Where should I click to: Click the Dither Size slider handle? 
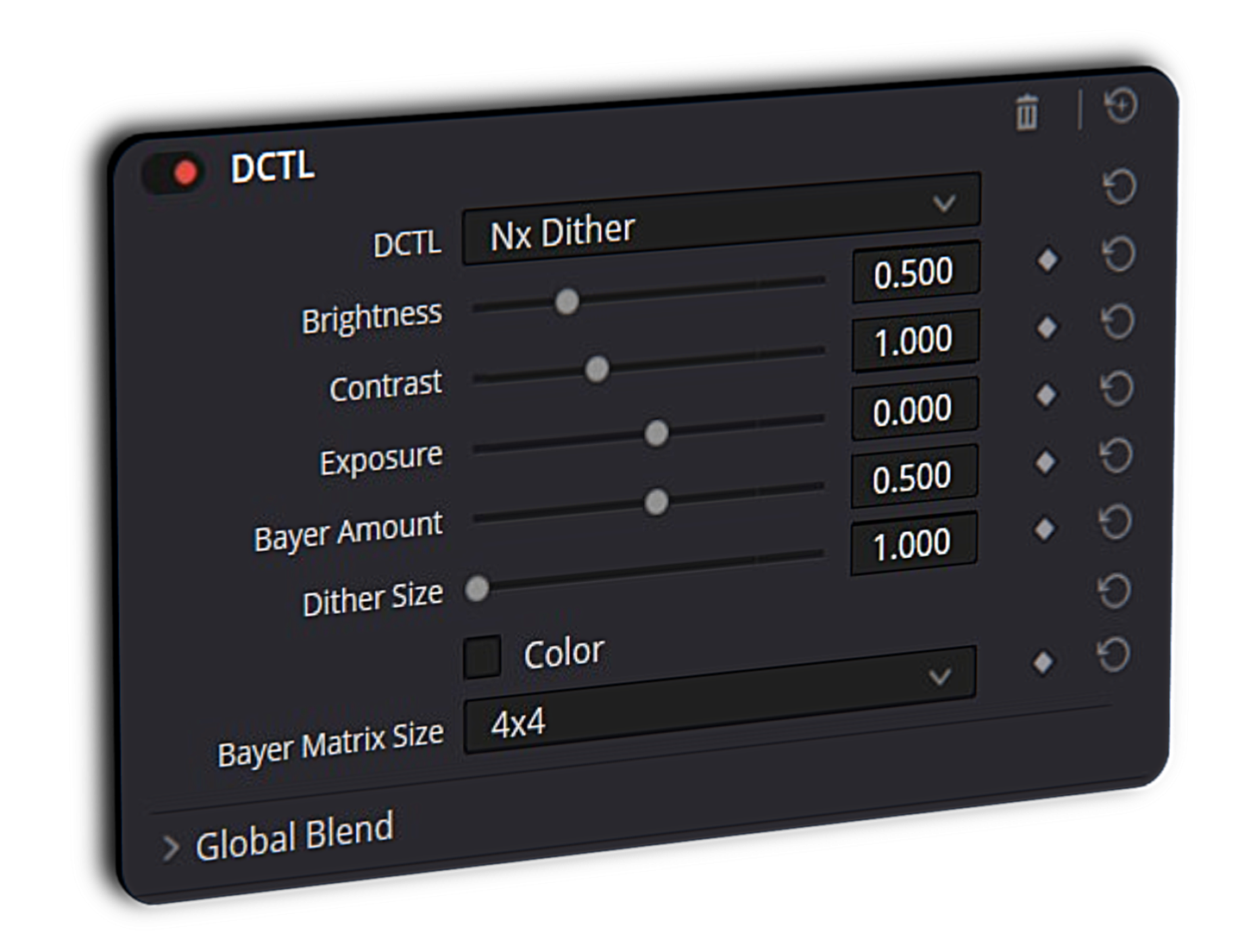click(x=477, y=589)
